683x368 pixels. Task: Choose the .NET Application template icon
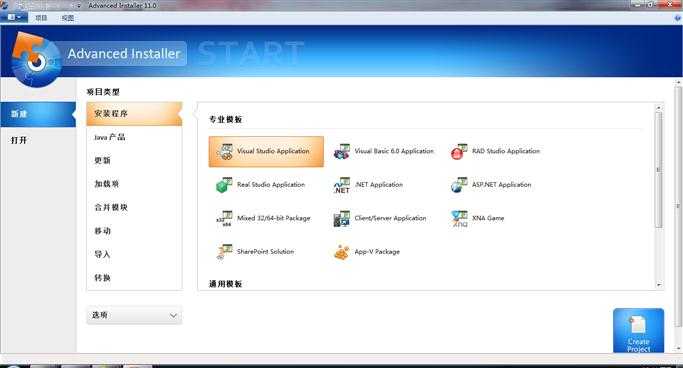pos(342,185)
